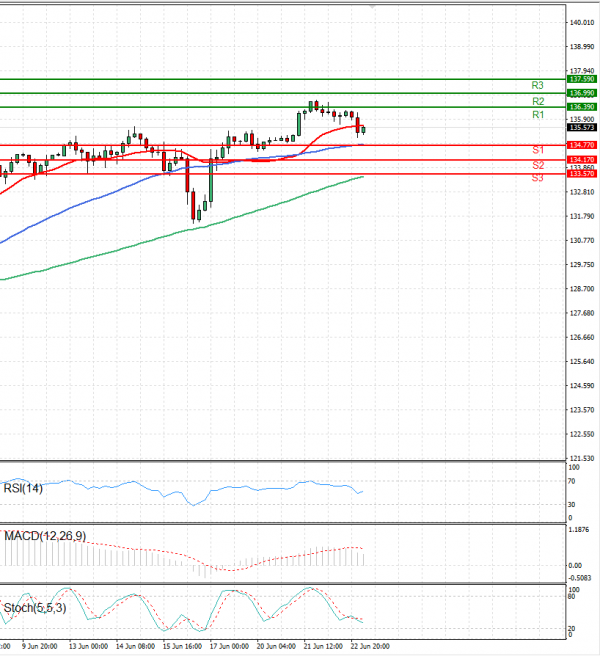Screen dimensions: 600x656
Task: Click the MACD scale value 0.00
Action: pyautogui.click(x=575, y=566)
